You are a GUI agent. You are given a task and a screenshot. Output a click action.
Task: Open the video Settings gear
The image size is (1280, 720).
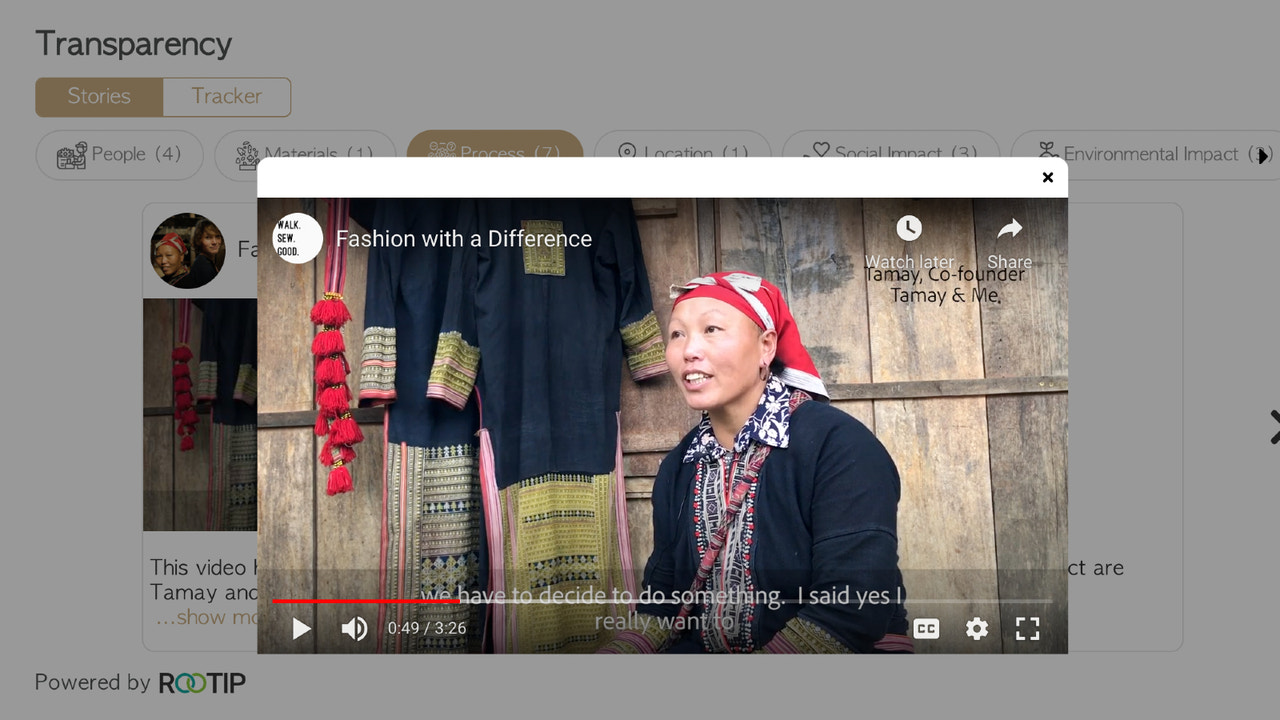pos(977,628)
